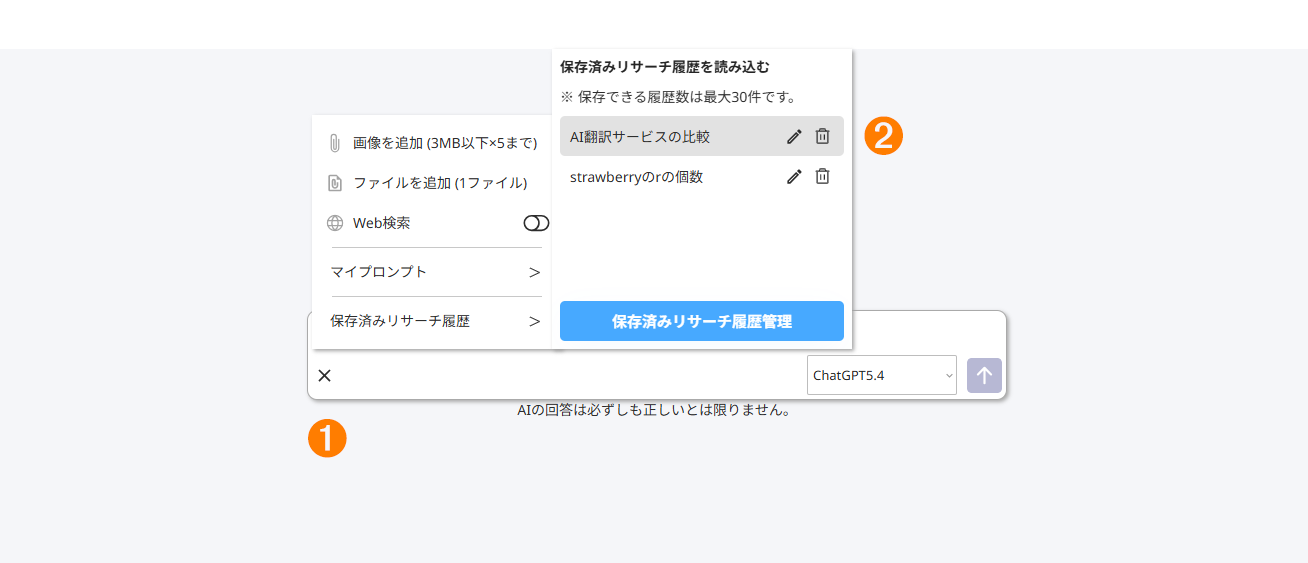Open the ChatGPT5.4 model dropdown
Screen dimensions: 1308x563
pyautogui.click(x=882, y=375)
